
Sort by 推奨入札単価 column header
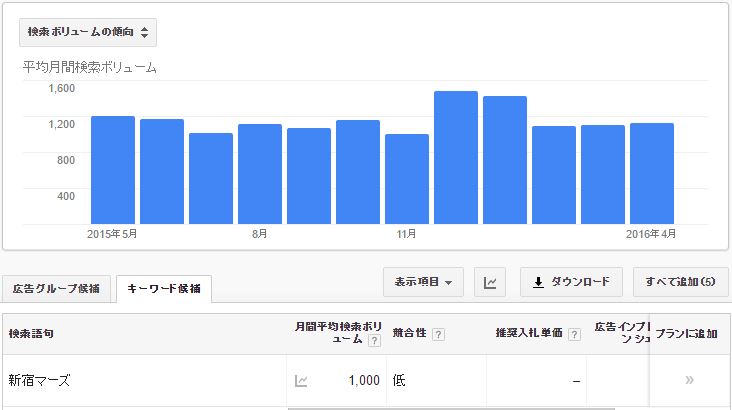click(x=529, y=333)
